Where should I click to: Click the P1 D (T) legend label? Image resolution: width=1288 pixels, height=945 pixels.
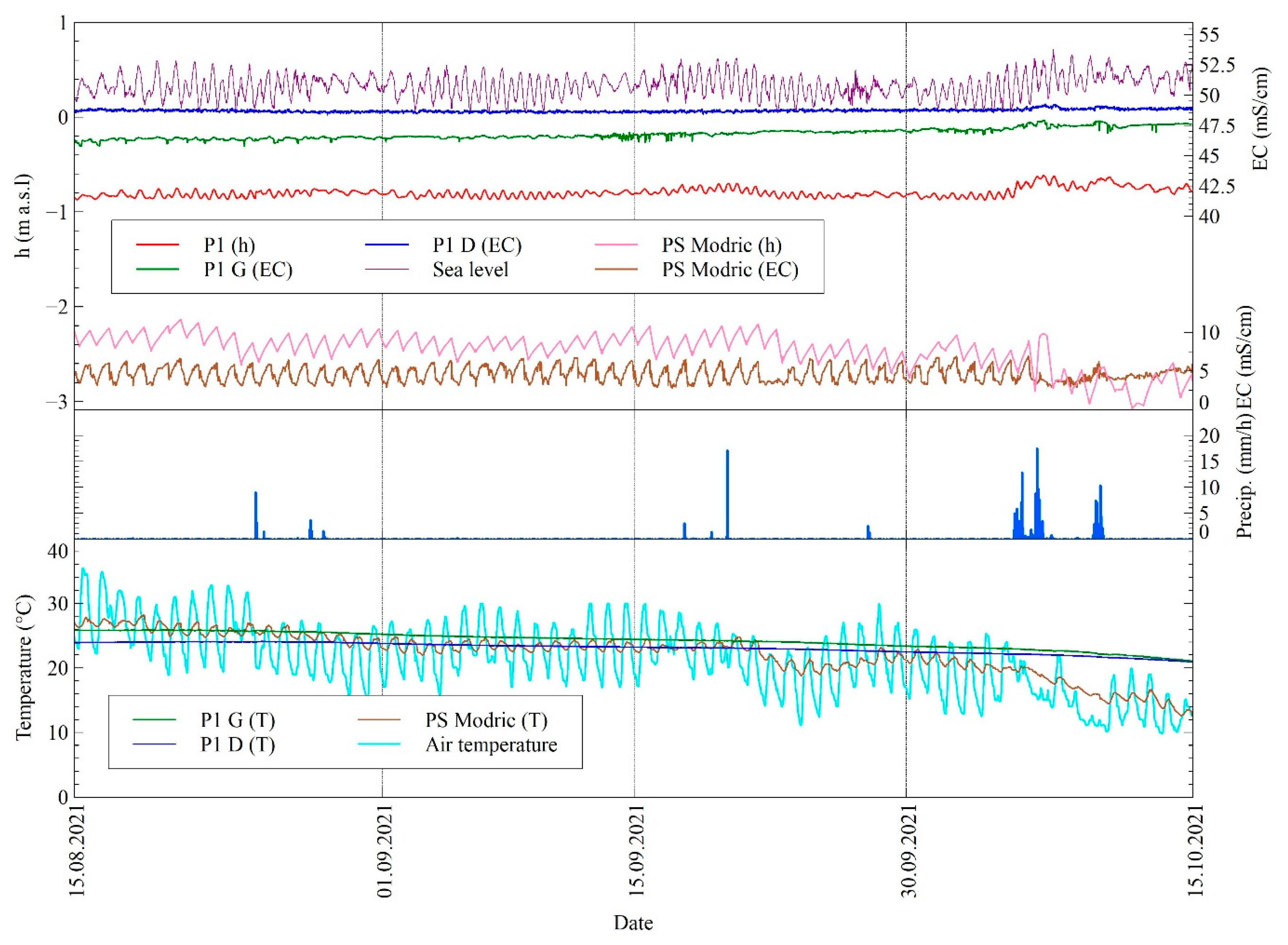[x=237, y=744]
